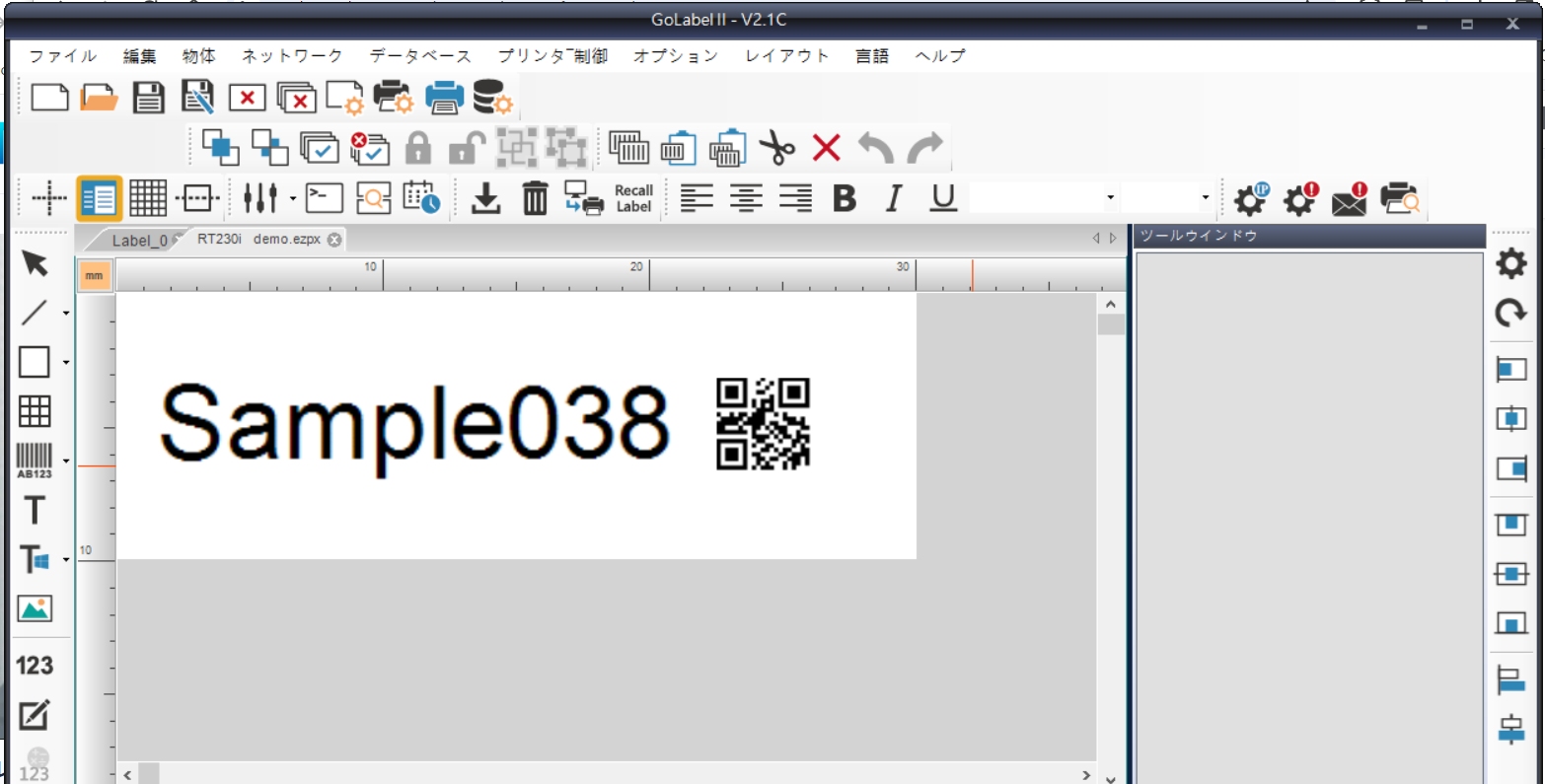Open the font name dropdown
This screenshot has height=784, width=1545.
click(x=1111, y=198)
